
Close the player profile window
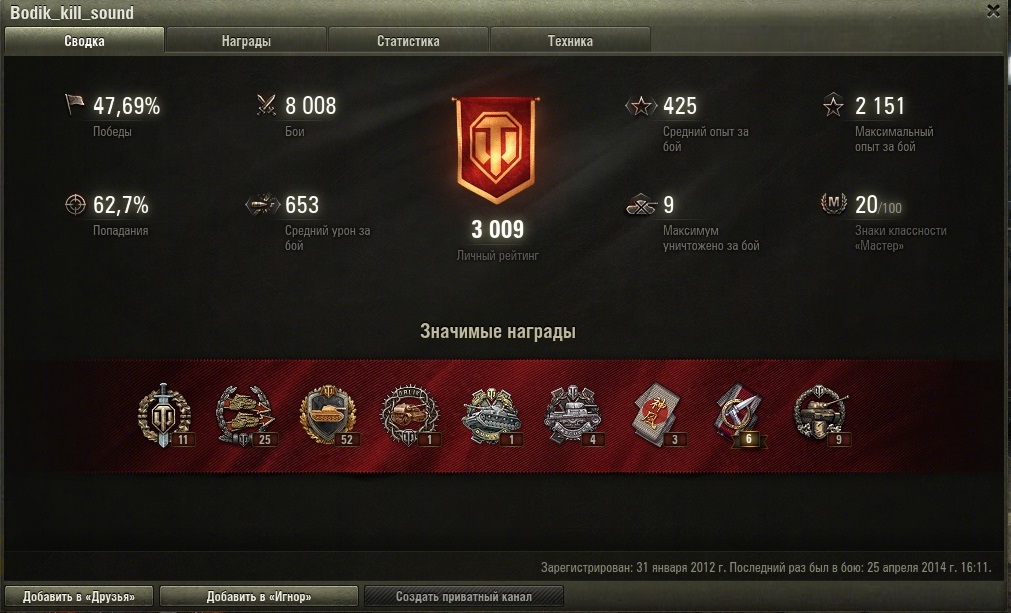(994, 11)
